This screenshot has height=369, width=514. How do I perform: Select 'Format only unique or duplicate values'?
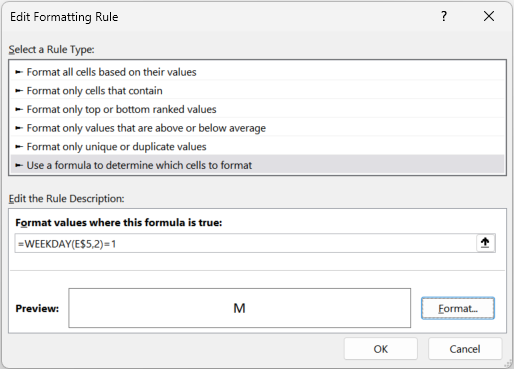[x=257, y=147]
